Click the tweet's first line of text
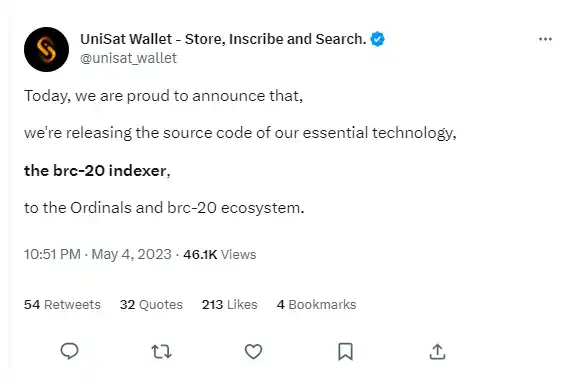The image size is (580, 388). coord(163,96)
